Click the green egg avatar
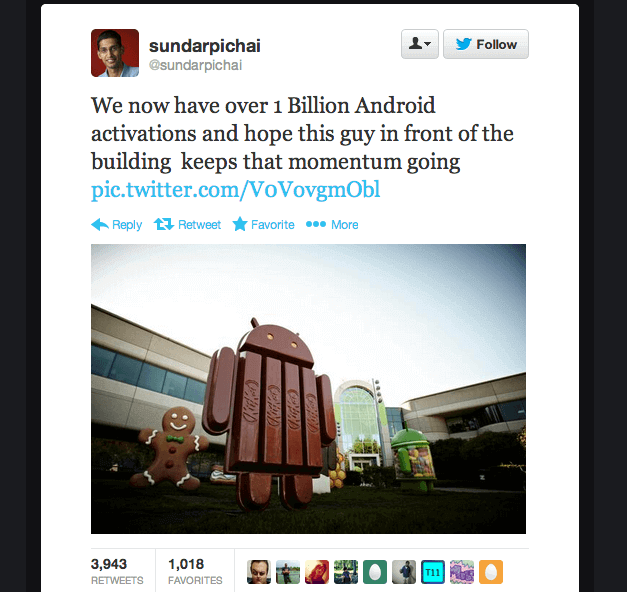Image resolution: width=627 pixels, height=592 pixels. pos(375,572)
